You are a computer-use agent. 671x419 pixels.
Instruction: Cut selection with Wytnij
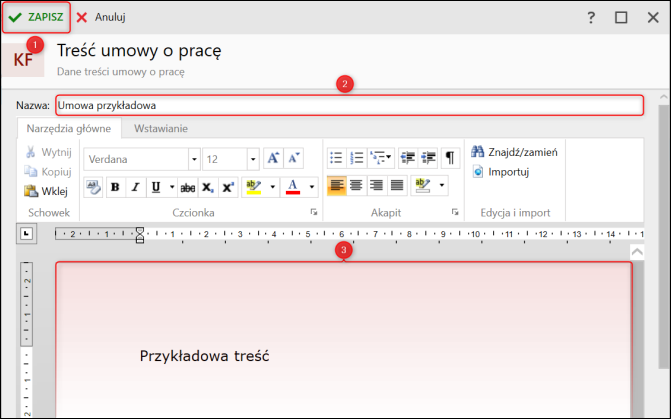48,152
